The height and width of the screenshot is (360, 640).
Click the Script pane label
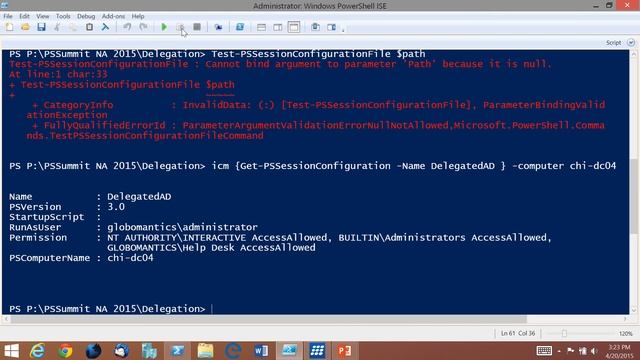[x=613, y=42]
